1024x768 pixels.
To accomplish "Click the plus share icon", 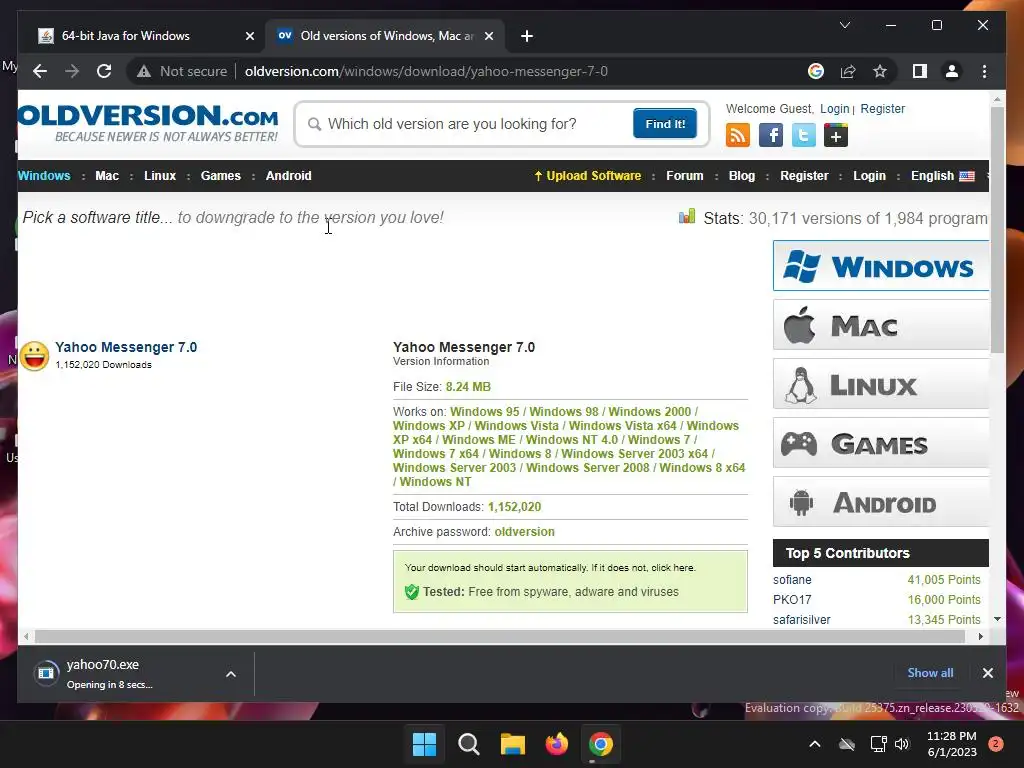I will 836,136.
